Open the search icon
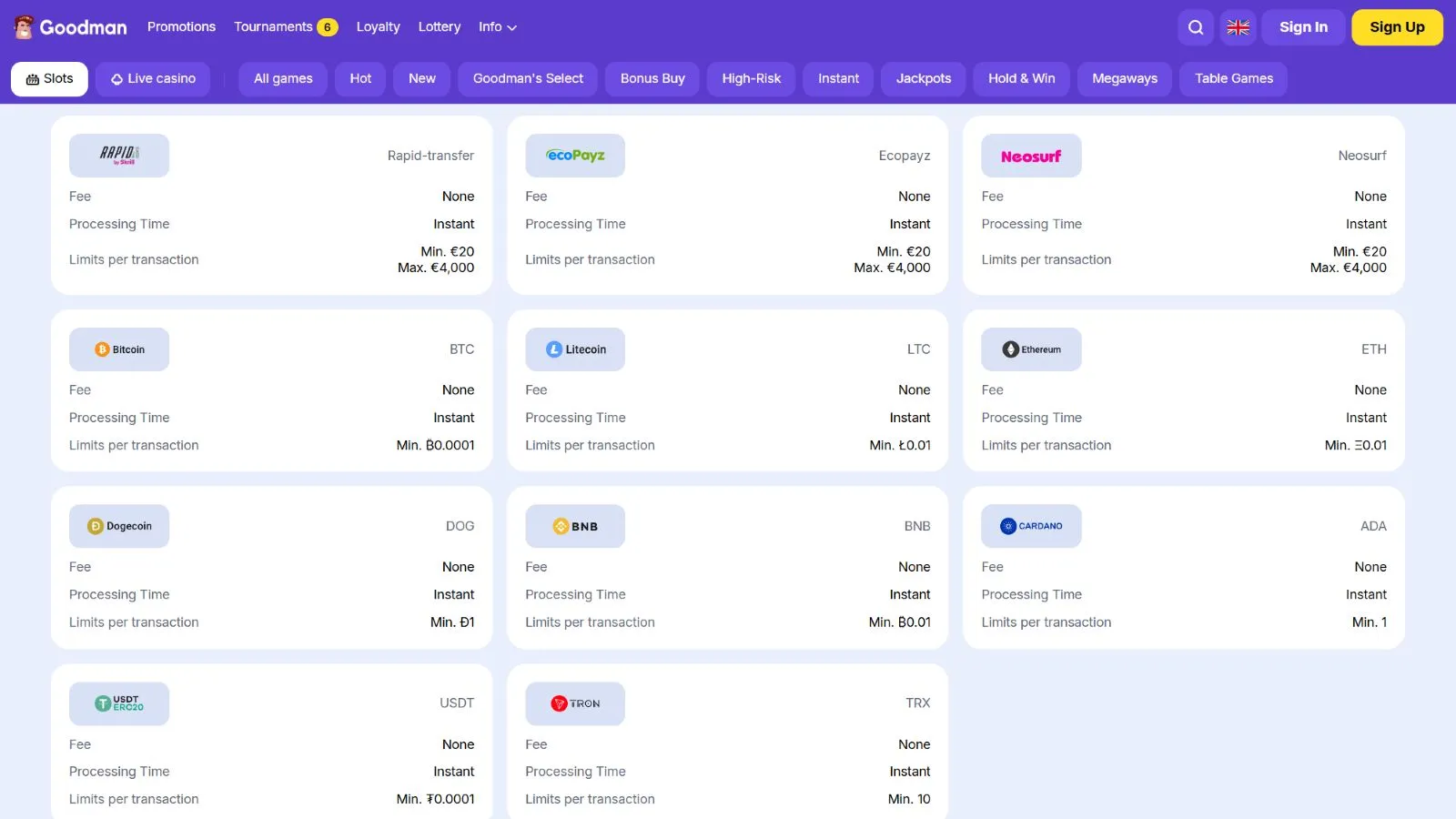 (x=1196, y=27)
